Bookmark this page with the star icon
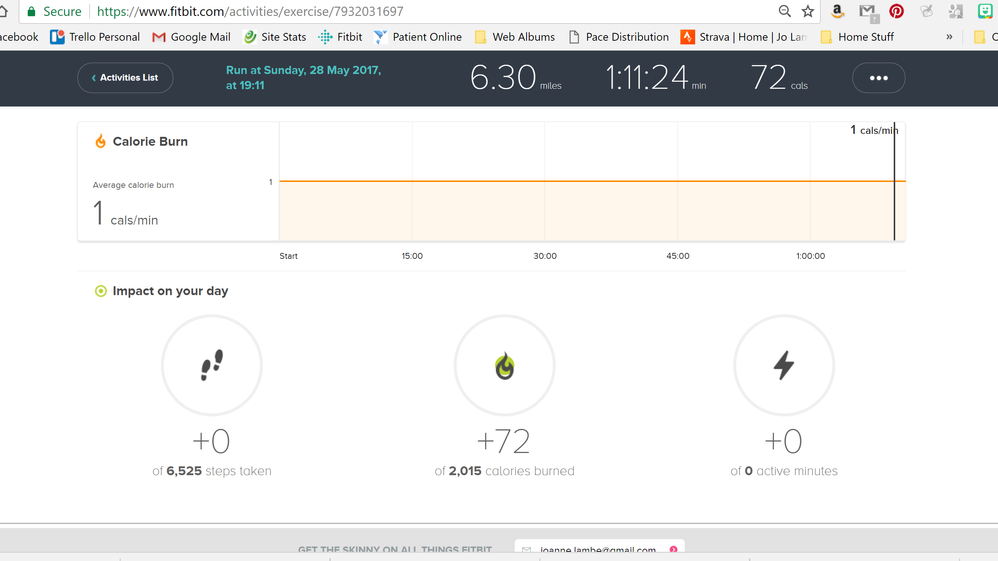The width and height of the screenshot is (998, 561). click(x=808, y=12)
